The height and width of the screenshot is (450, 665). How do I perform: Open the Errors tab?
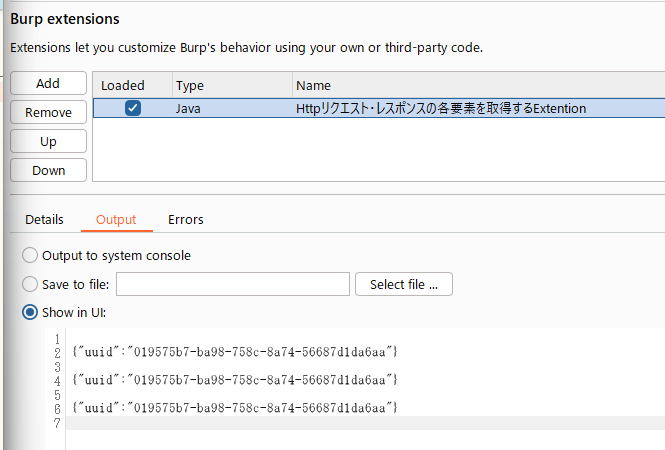[x=186, y=219]
